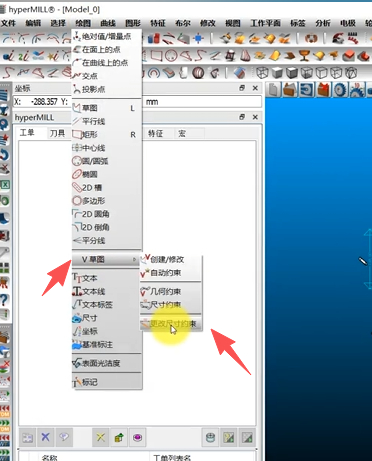Open the 工作平面 menu
372x461 pixels.
click(x=265, y=23)
